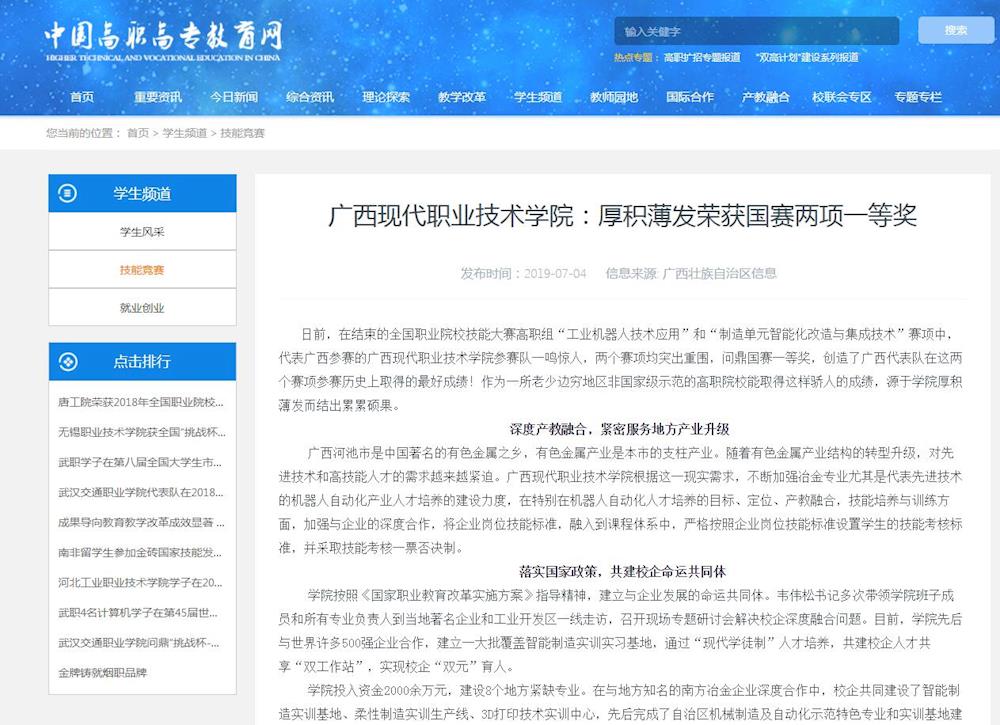
Task: Open the 产教融合 navigation menu
Action: click(x=765, y=98)
